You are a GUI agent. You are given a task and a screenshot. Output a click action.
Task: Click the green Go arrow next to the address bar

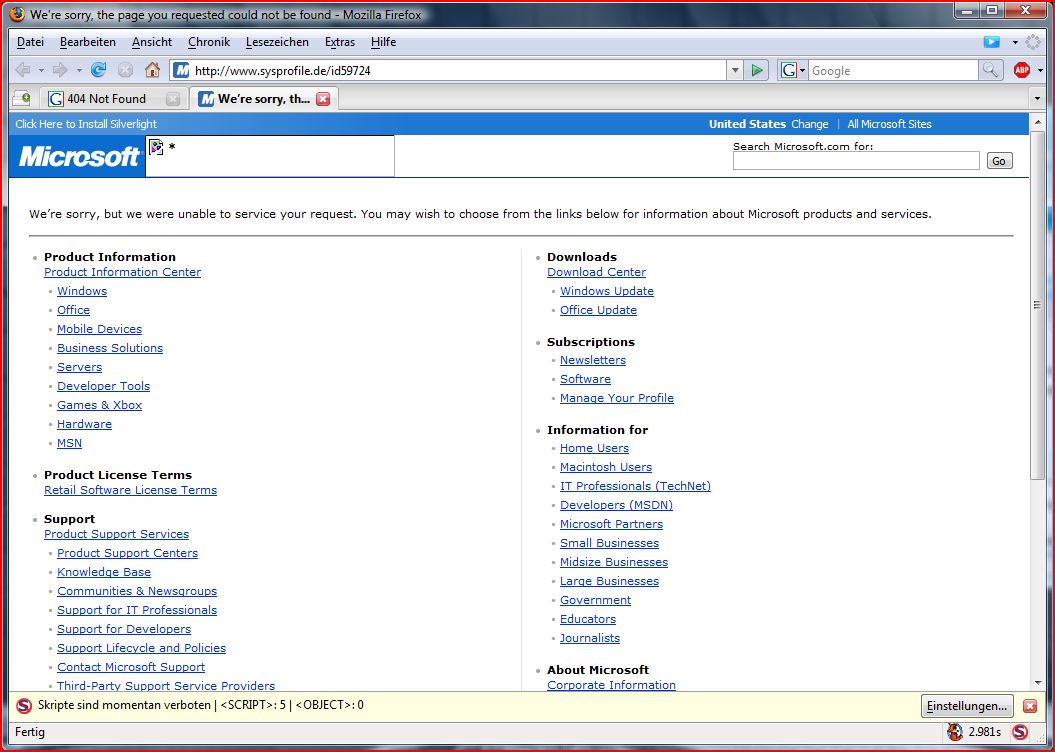click(x=757, y=71)
